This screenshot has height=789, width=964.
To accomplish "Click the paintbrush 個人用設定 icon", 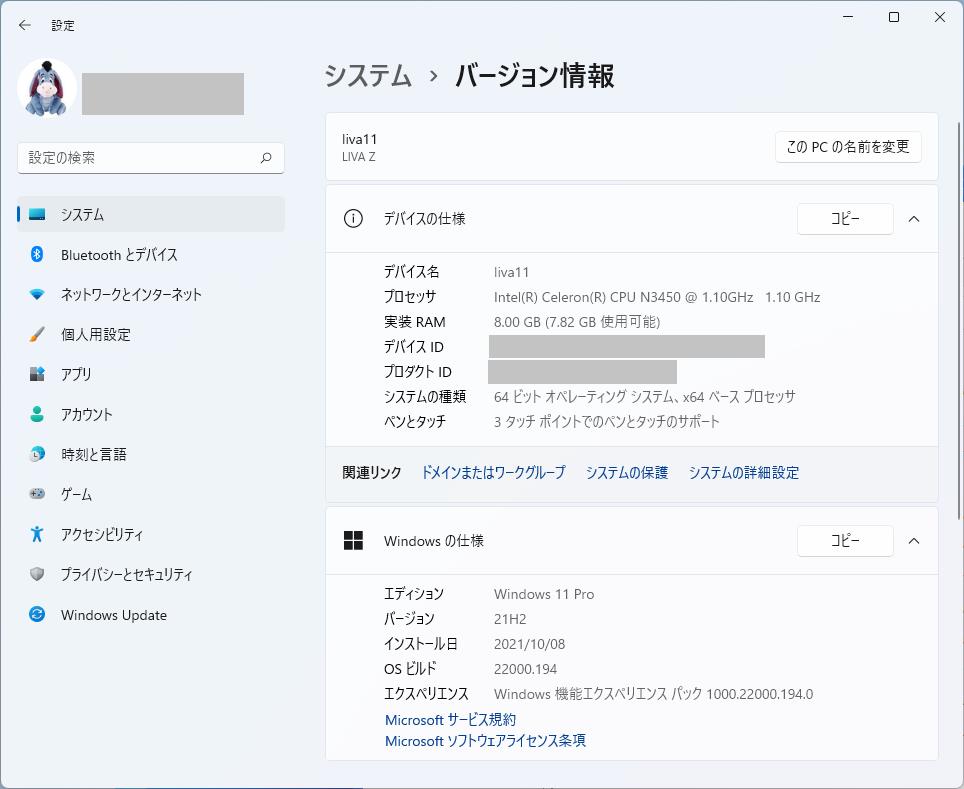I will click(37, 335).
